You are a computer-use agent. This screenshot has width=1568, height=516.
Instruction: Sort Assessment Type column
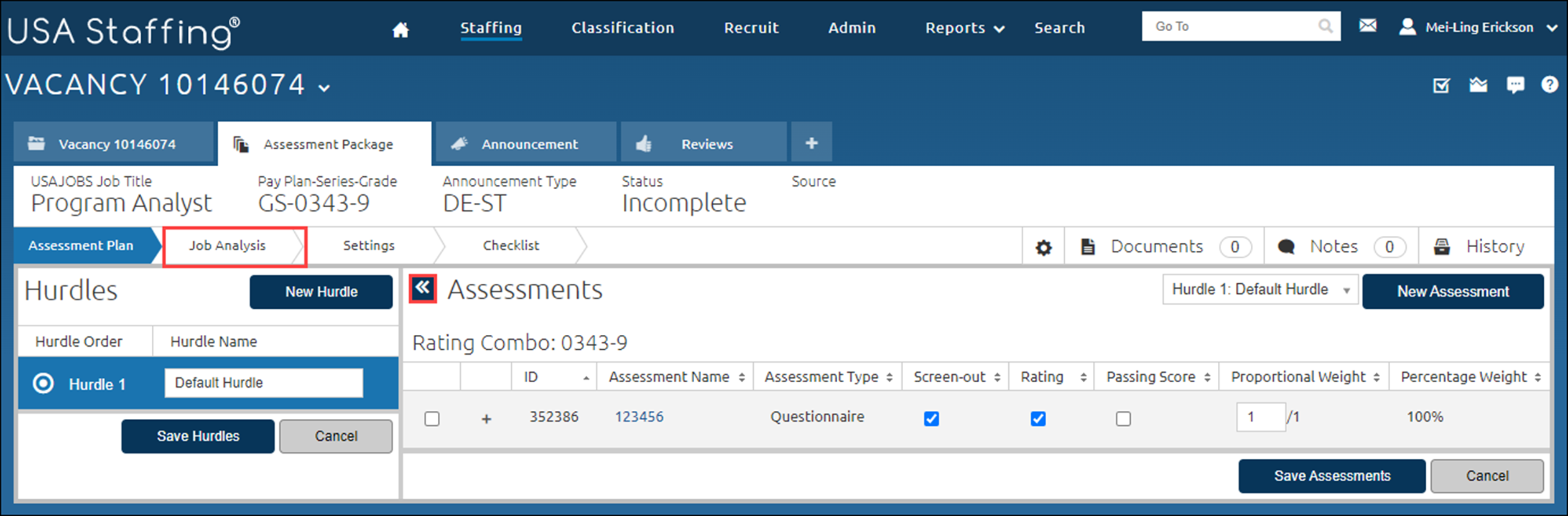tap(889, 377)
